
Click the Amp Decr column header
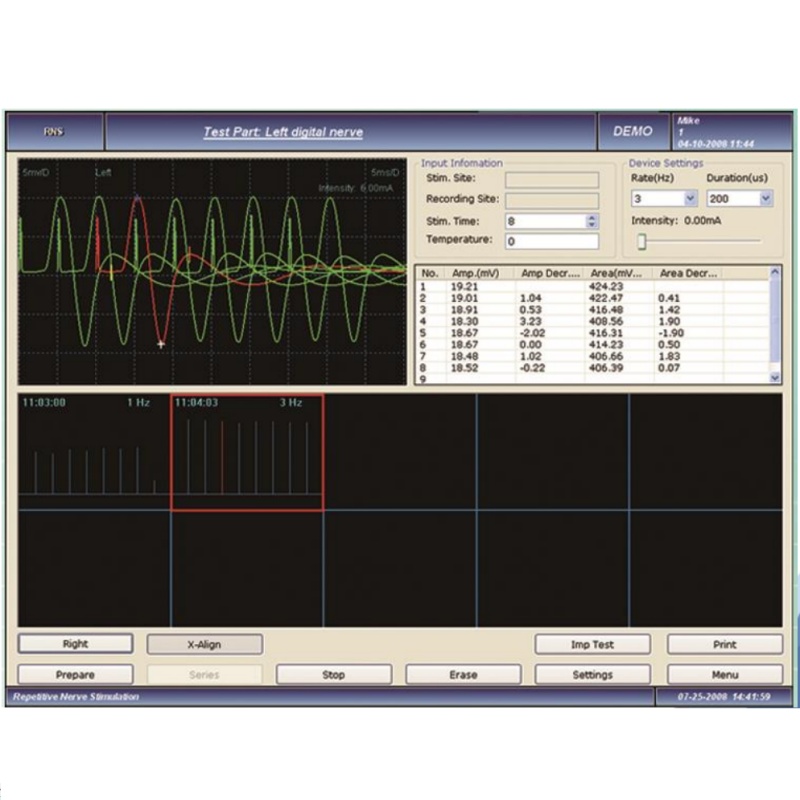(x=550, y=273)
